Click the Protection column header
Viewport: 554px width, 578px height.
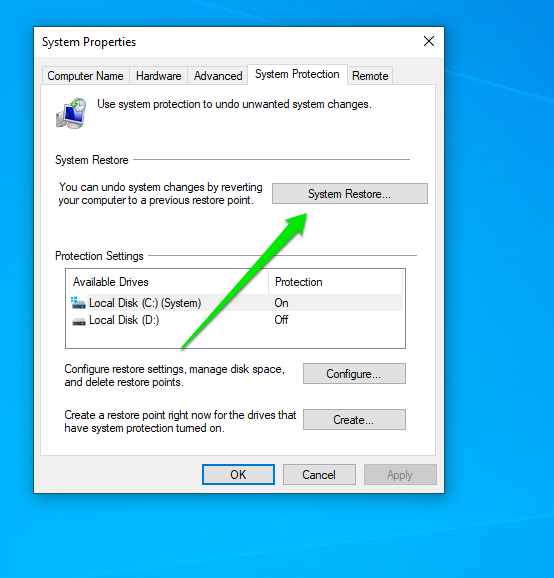pyautogui.click(x=335, y=282)
